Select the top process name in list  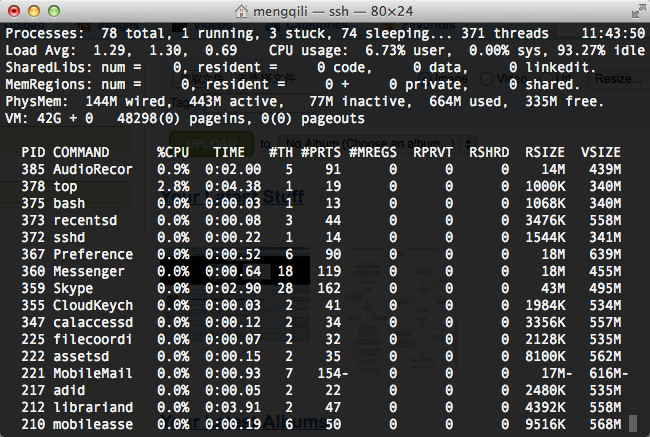coord(65,187)
